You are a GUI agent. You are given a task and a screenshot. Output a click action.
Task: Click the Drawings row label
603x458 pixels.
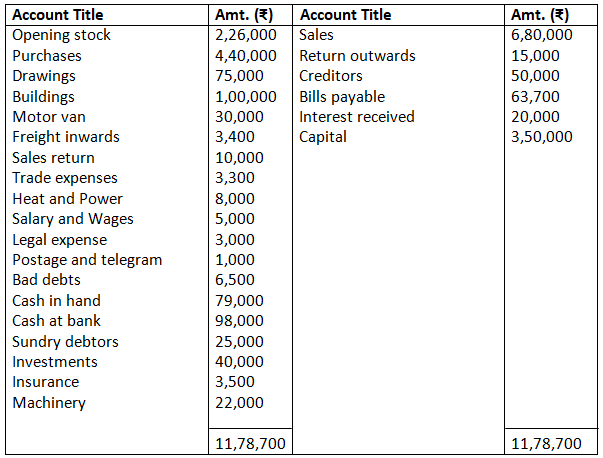44,76
